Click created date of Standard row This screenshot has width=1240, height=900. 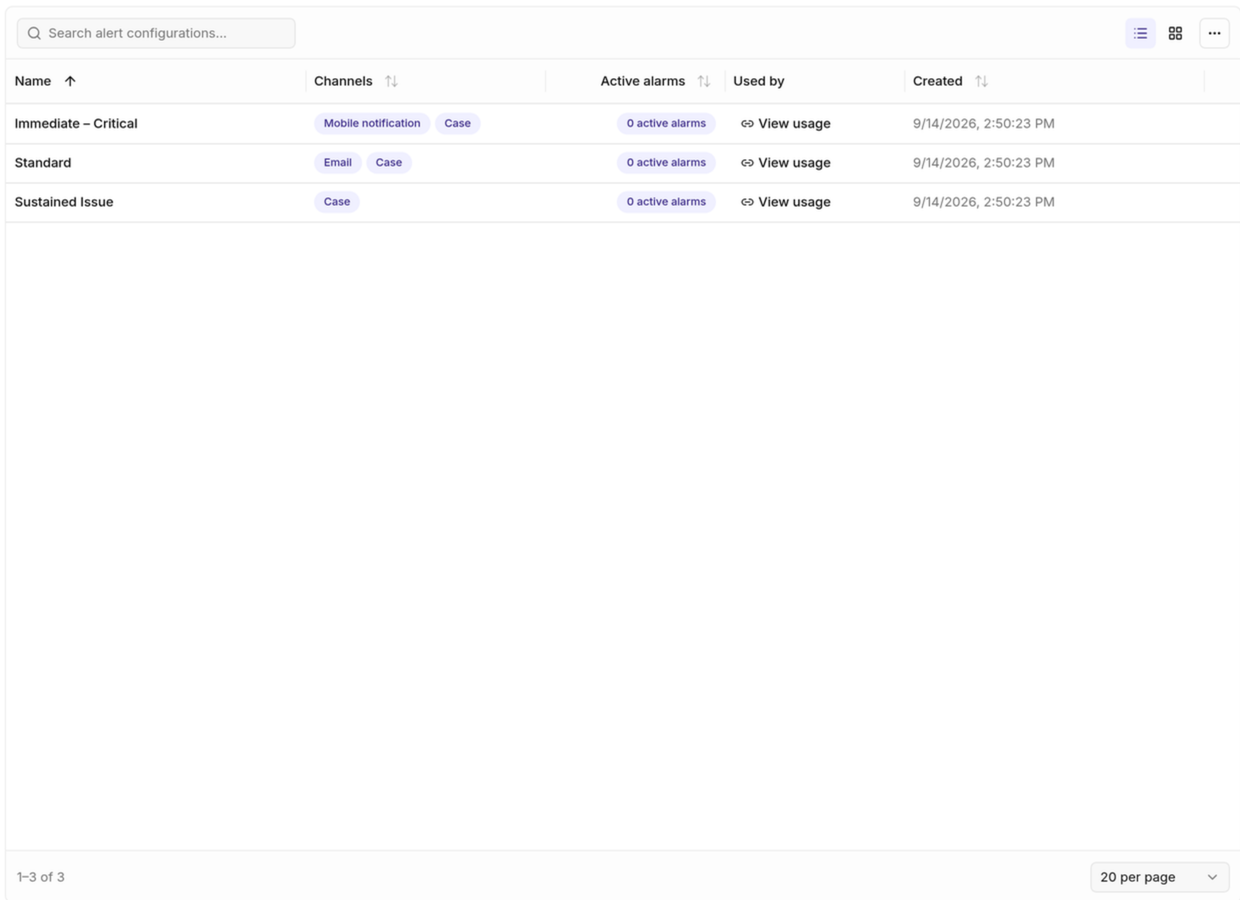[x=984, y=163]
